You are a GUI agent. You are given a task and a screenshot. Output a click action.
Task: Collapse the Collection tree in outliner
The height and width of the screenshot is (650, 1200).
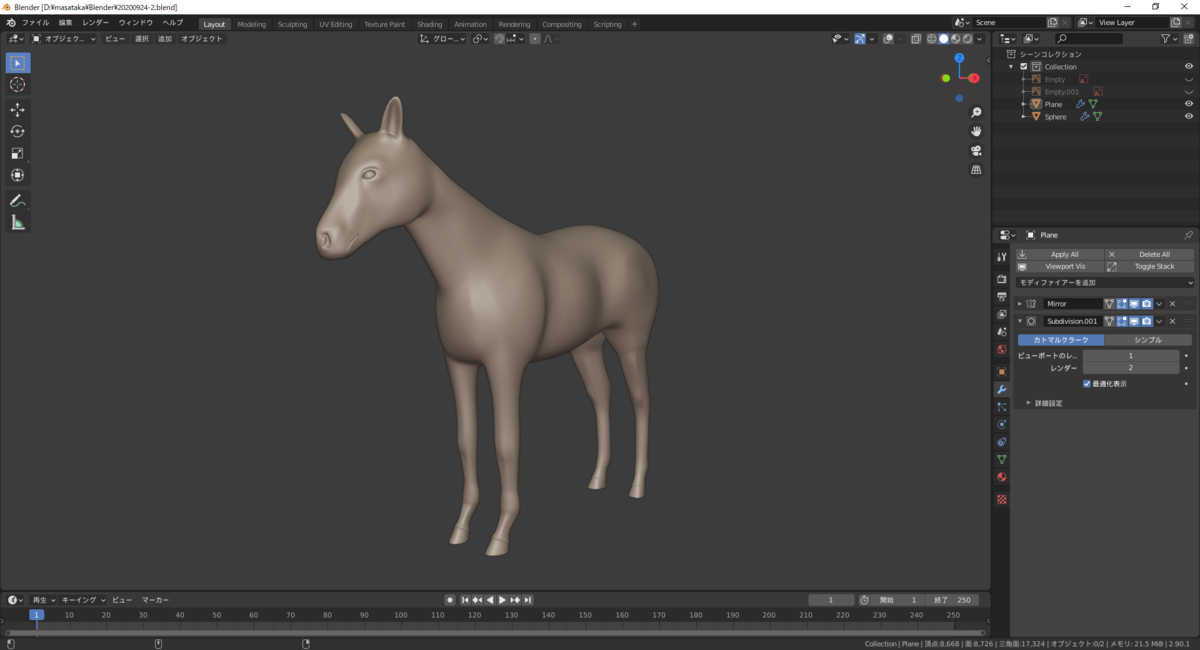pos(1011,67)
